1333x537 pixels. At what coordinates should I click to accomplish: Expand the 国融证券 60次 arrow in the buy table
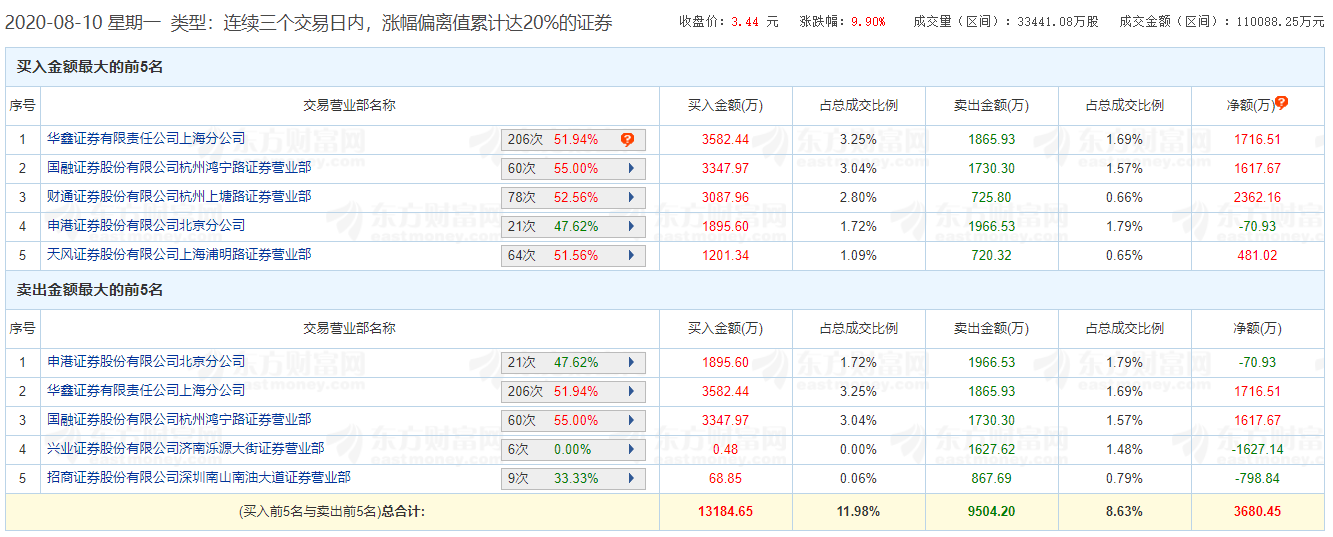[631, 169]
